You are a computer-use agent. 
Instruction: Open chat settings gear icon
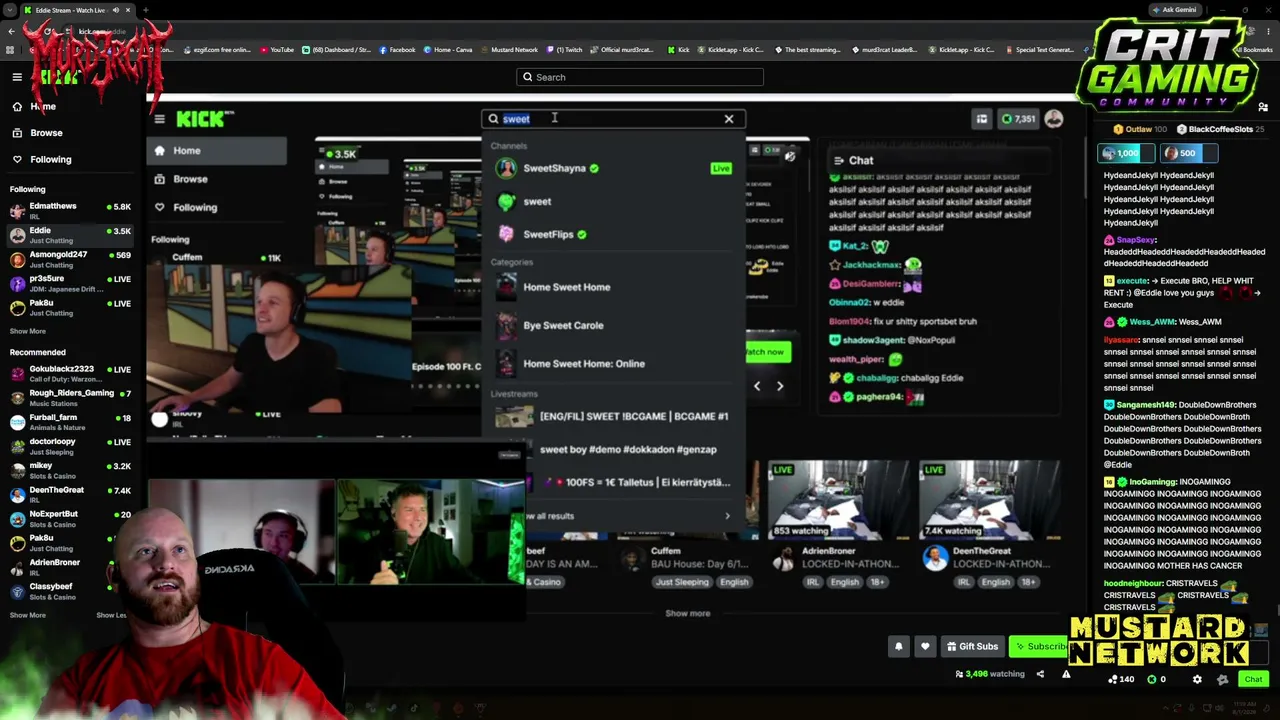click(1197, 680)
